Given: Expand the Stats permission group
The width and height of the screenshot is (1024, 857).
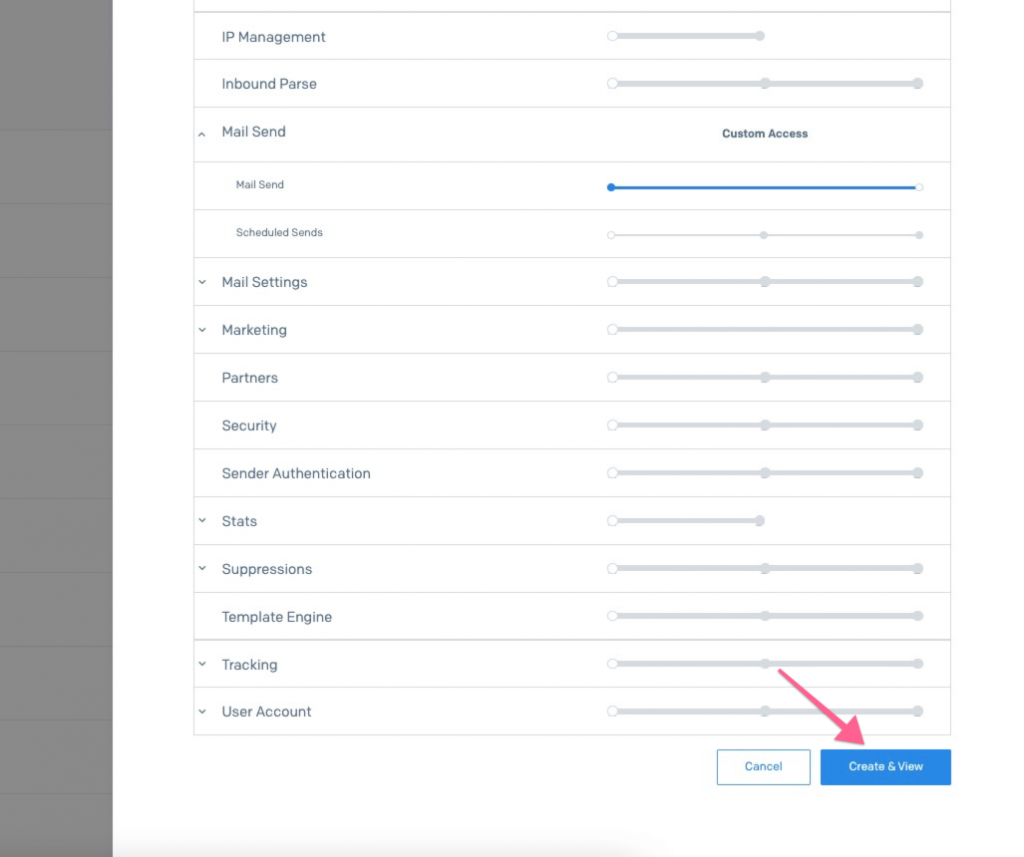Looking at the screenshot, I should pyautogui.click(x=202, y=521).
